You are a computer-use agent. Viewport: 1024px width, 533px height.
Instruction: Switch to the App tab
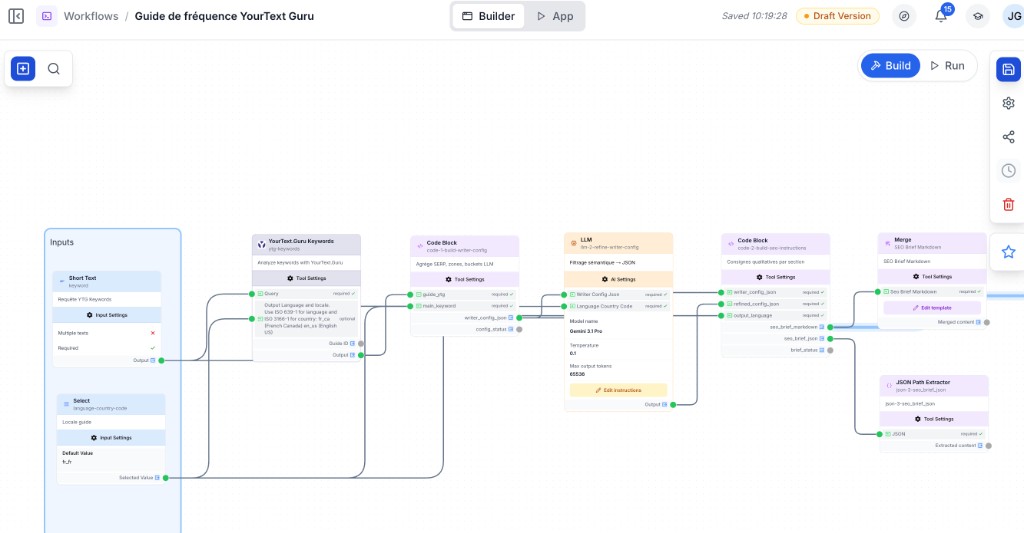pyautogui.click(x=555, y=16)
